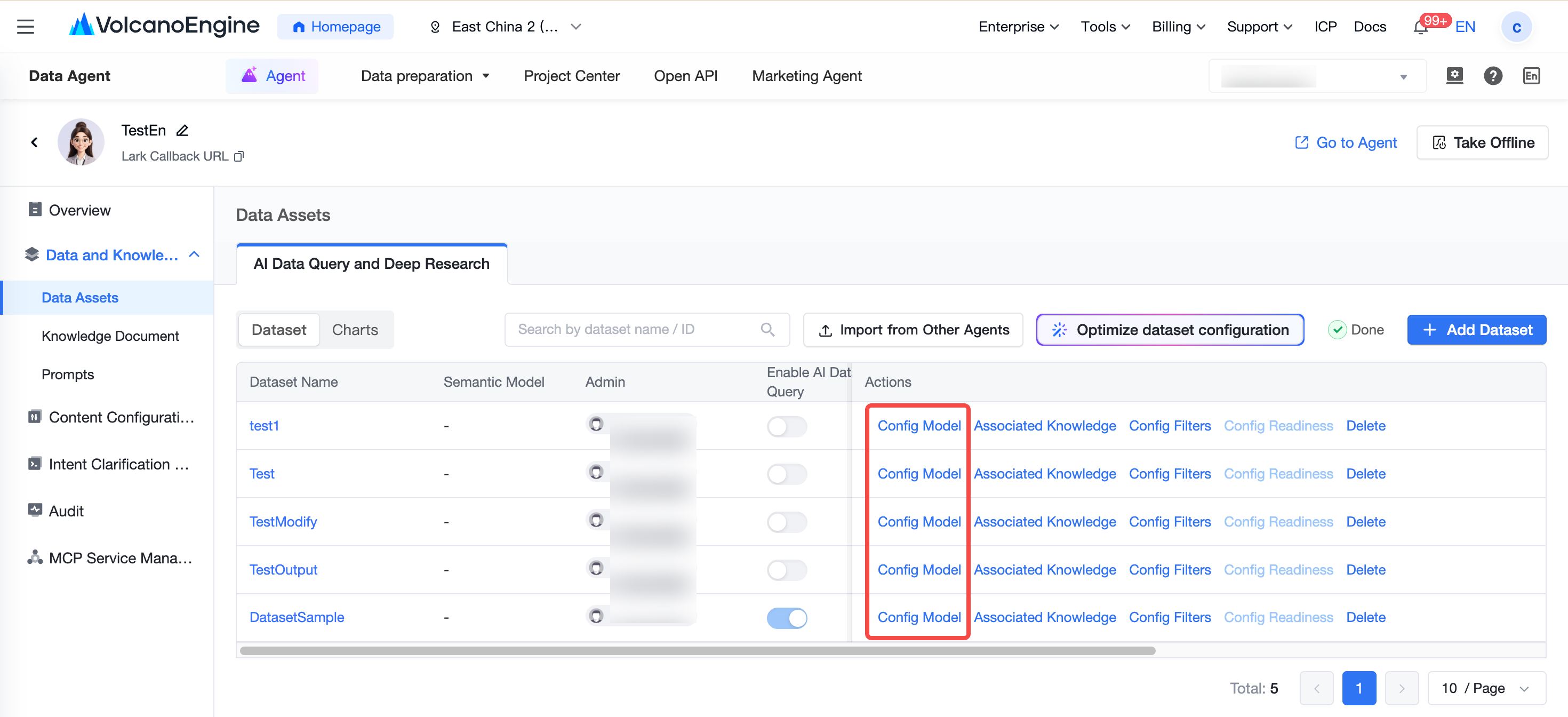Click the edit pencil next to TestEn
This screenshot has height=717, width=1568.
[182, 130]
